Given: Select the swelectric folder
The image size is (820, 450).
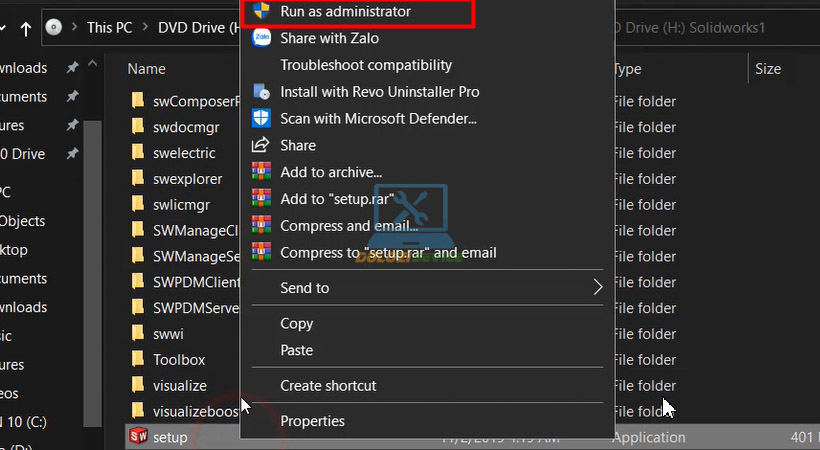Looking at the screenshot, I should (186, 153).
